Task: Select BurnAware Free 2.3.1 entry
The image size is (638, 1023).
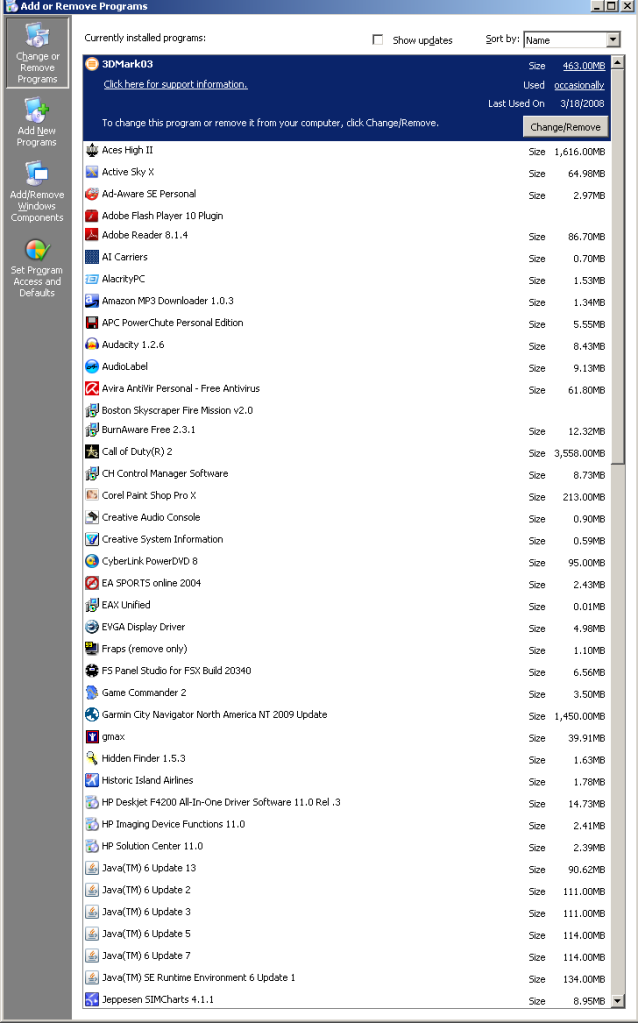Action: tap(347, 430)
